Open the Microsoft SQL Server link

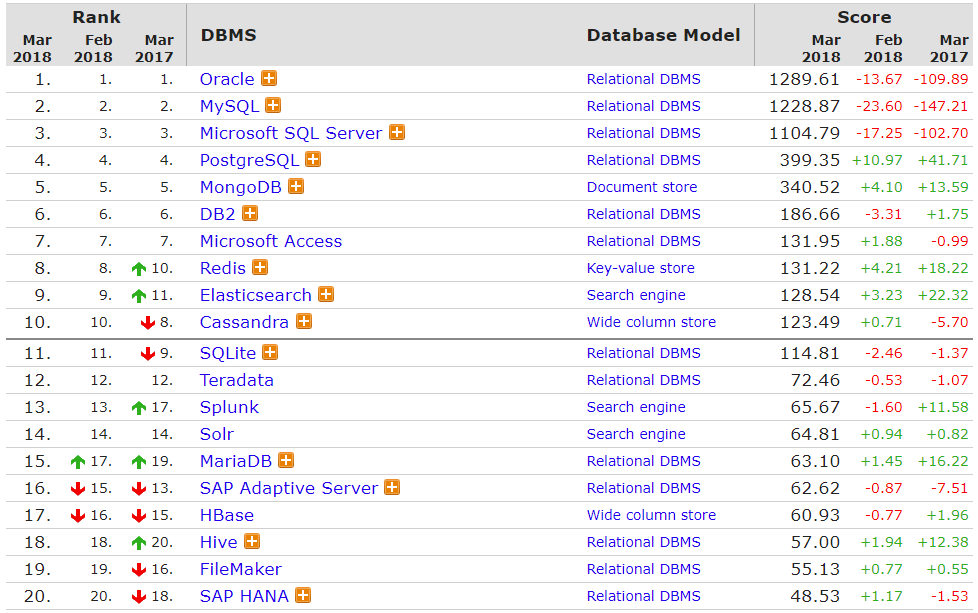pyautogui.click(x=291, y=133)
